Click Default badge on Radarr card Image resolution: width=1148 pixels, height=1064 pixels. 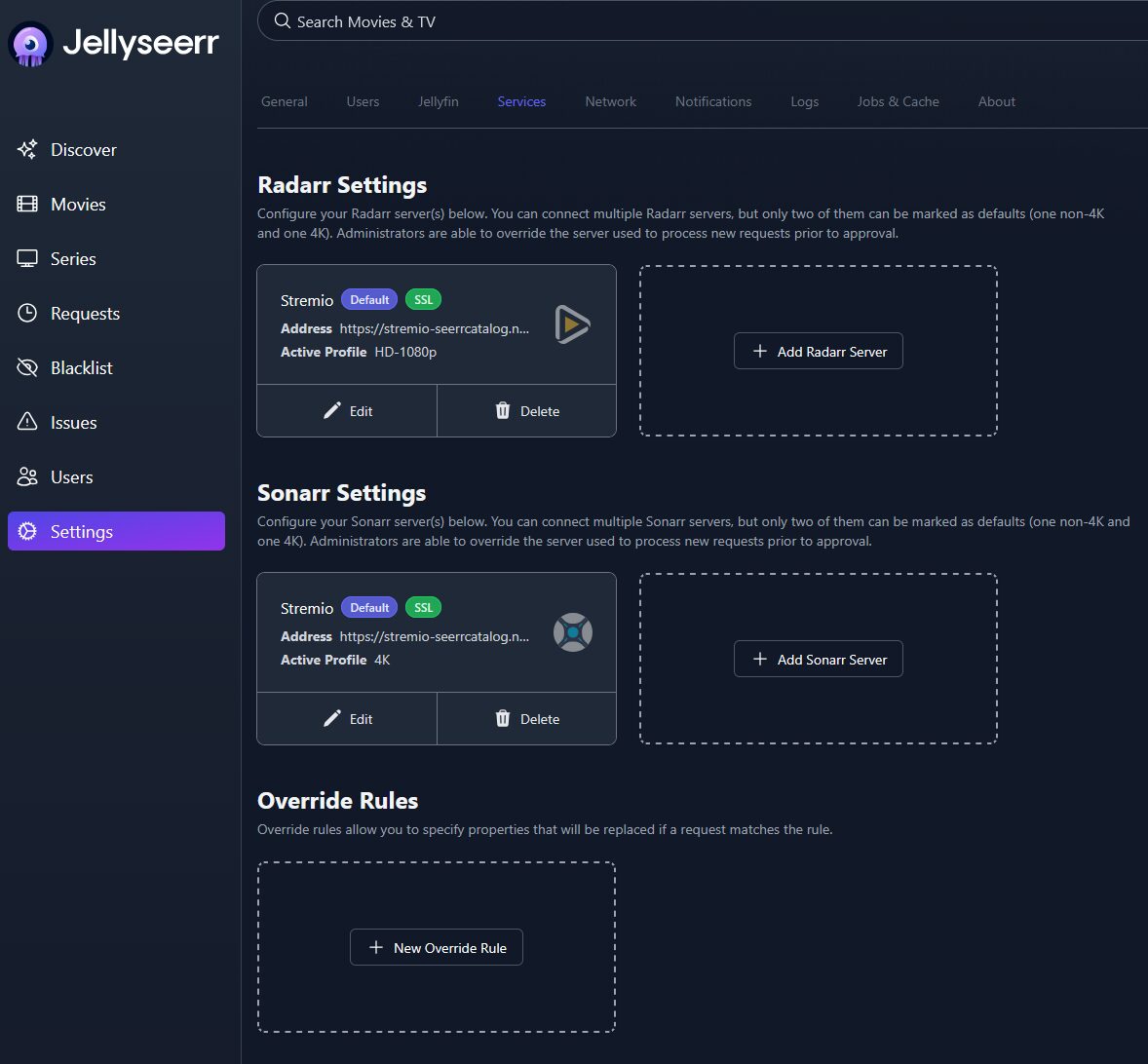(369, 299)
